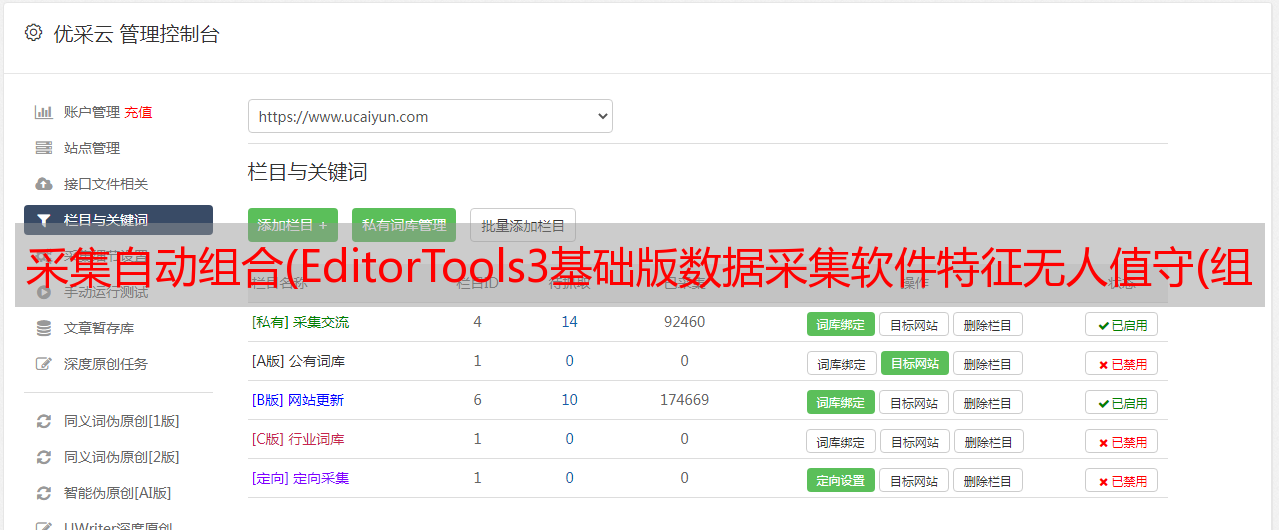Click the 92460 collected count
Screen dimensions: 1279x530
coord(684,322)
